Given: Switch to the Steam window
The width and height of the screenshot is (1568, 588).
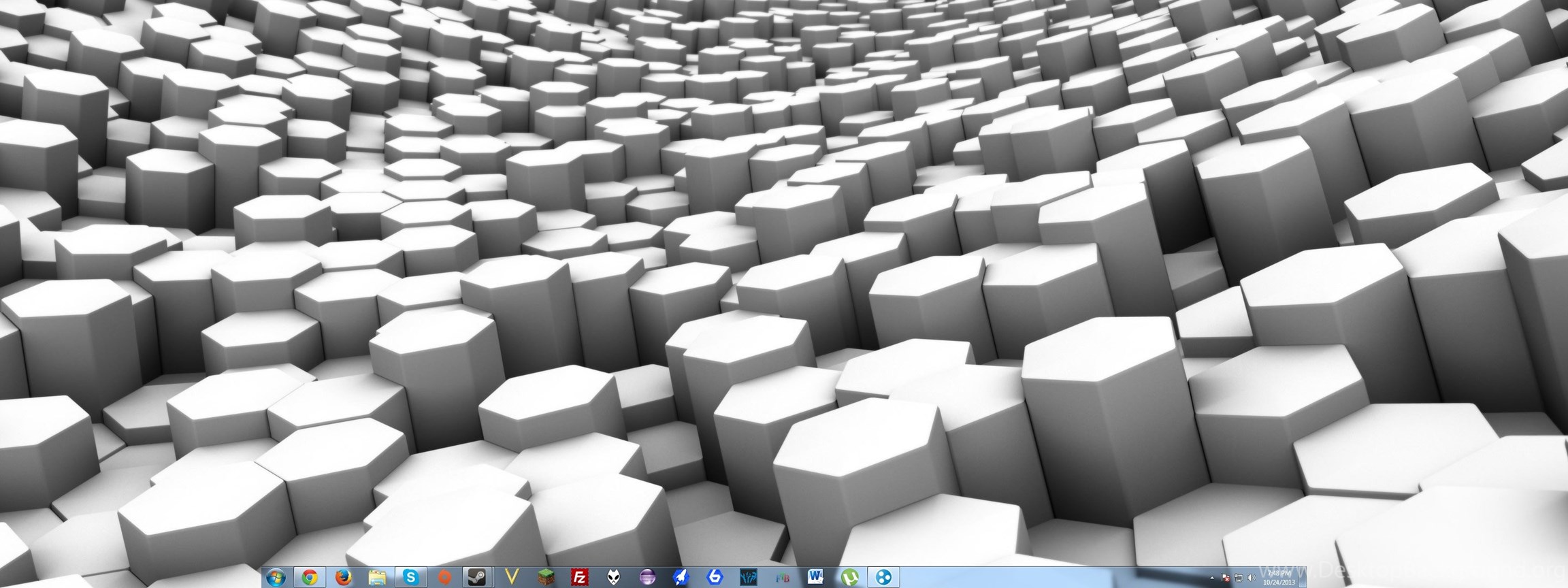Looking at the screenshot, I should tap(478, 577).
